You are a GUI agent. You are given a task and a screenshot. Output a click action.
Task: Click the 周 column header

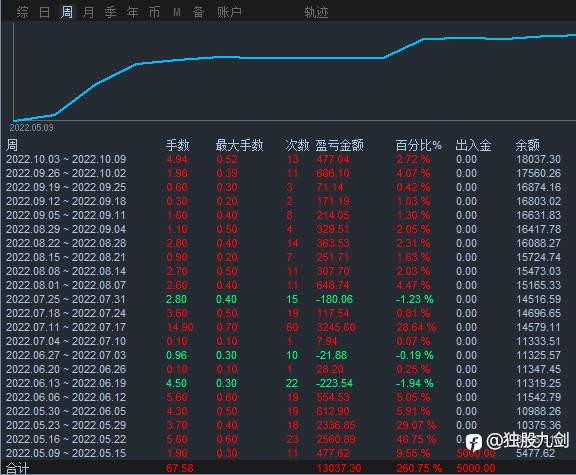[x=12, y=145]
